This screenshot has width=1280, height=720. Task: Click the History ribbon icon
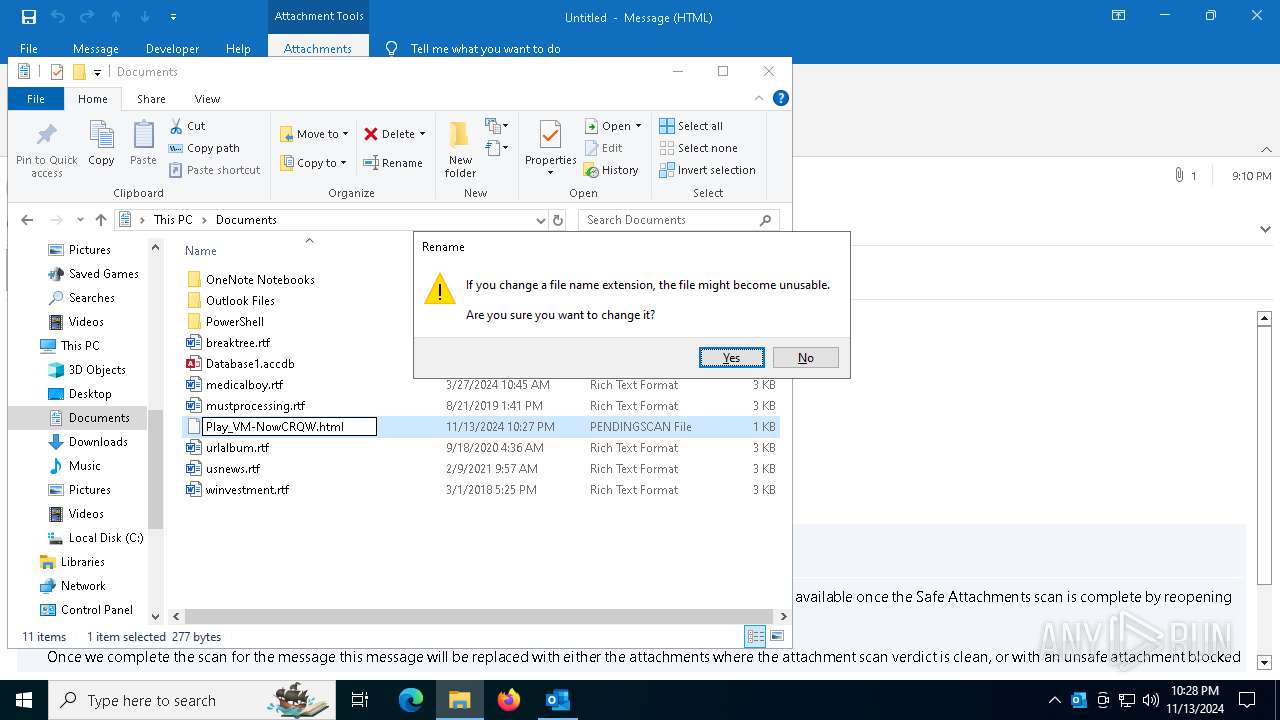click(x=611, y=170)
